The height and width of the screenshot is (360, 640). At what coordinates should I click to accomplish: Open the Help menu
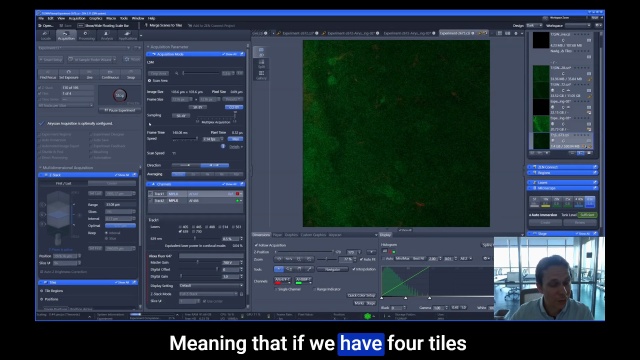point(151,18)
